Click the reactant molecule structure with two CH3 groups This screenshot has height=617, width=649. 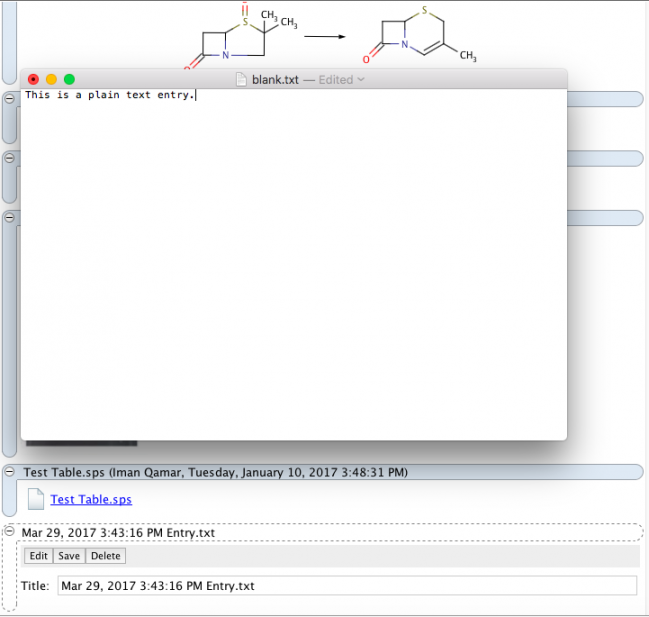pyautogui.click(x=241, y=36)
